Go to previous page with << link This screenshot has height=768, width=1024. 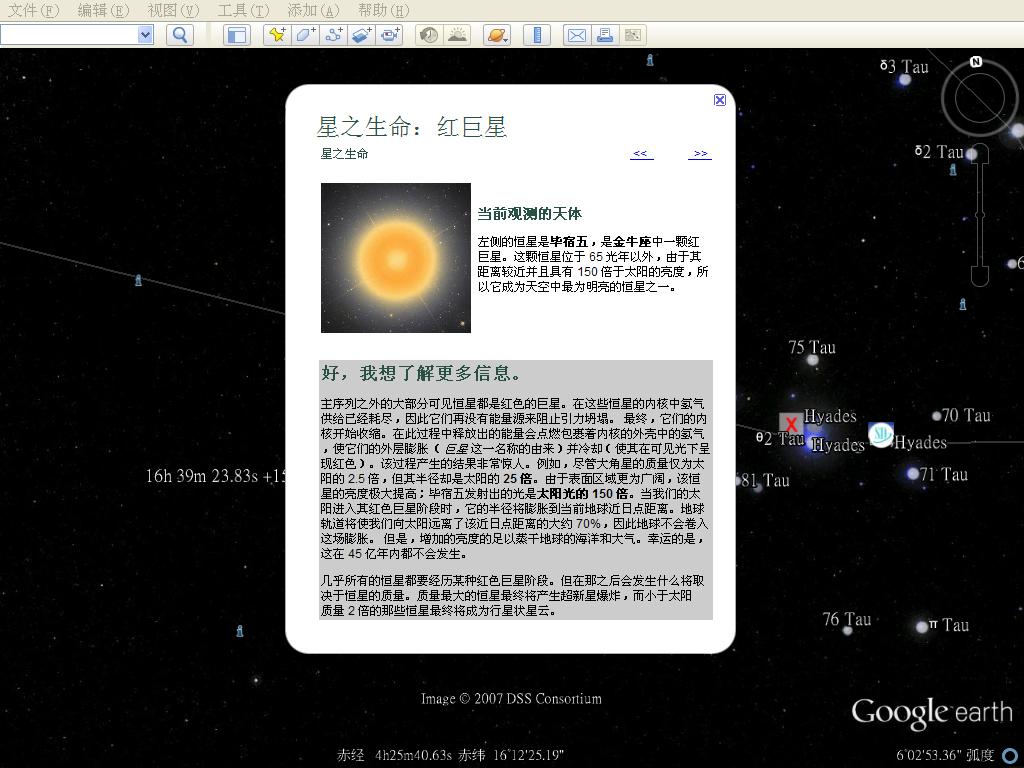pyautogui.click(x=640, y=153)
